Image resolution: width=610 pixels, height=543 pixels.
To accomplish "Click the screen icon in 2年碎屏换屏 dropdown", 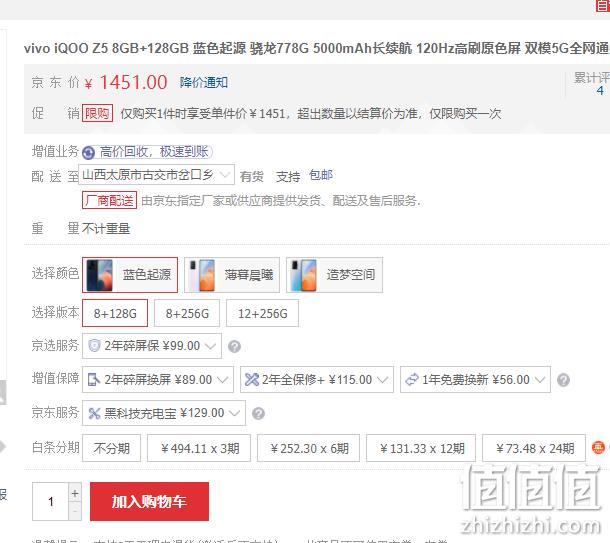I will pos(94,379).
